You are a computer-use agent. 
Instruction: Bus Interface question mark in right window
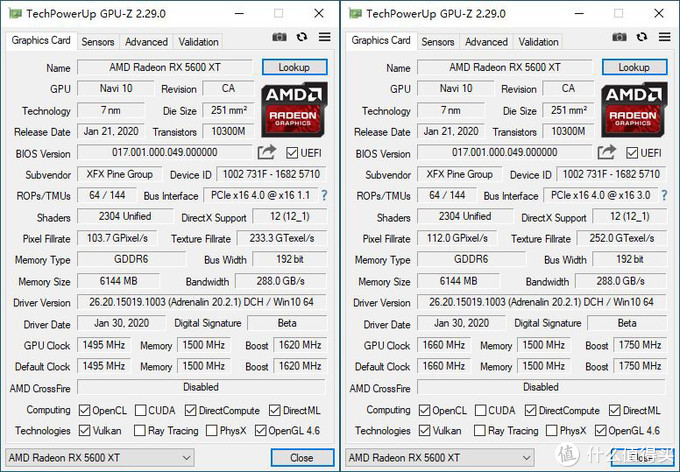(x=664, y=196)
